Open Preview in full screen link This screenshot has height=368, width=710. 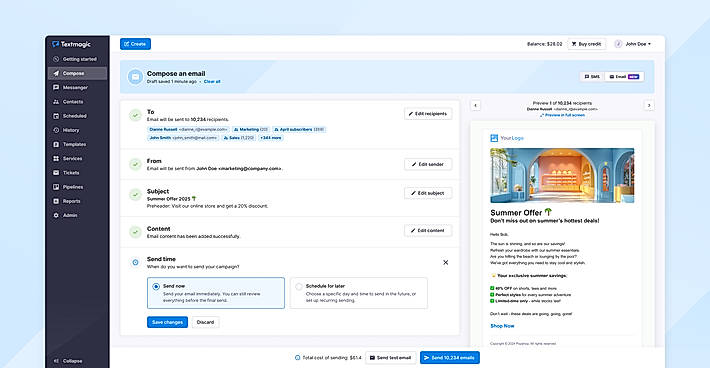coord(562,115)
